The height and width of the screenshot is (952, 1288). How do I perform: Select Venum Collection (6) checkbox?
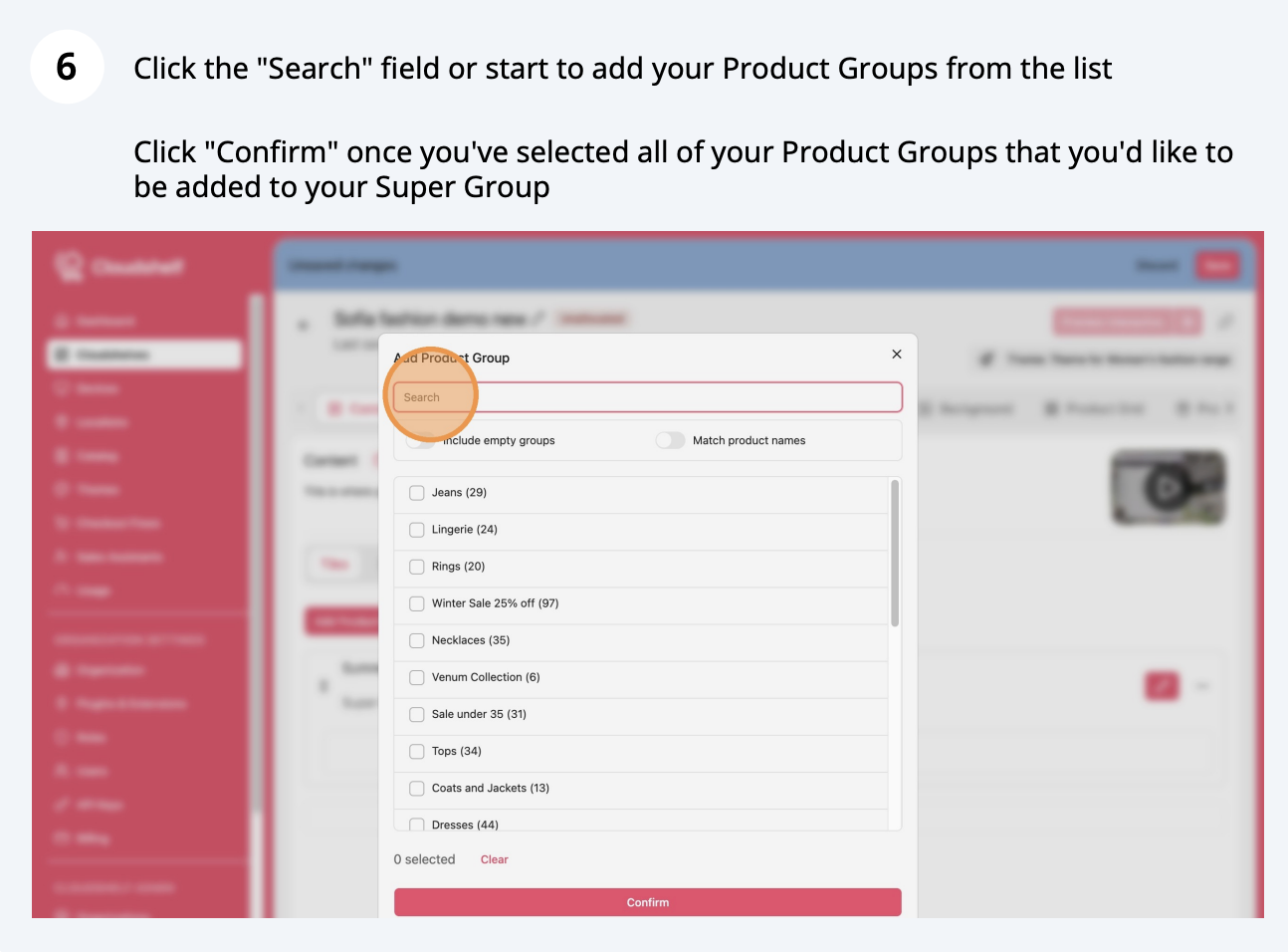[x=417, y=677]
